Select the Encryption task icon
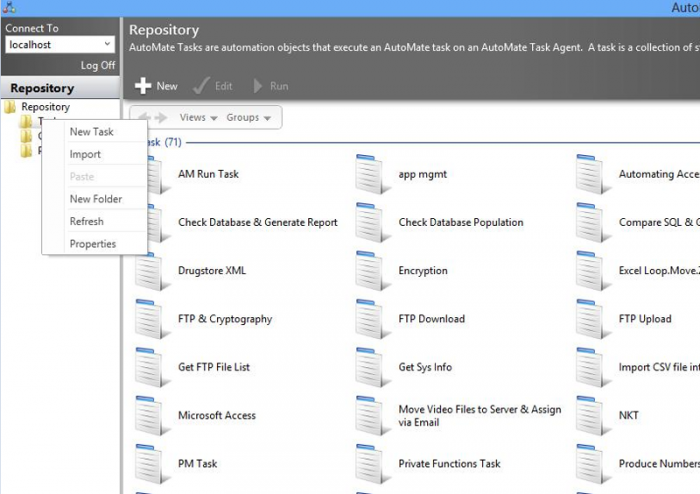The image size is (700, 494). click(x=371, y=272)
